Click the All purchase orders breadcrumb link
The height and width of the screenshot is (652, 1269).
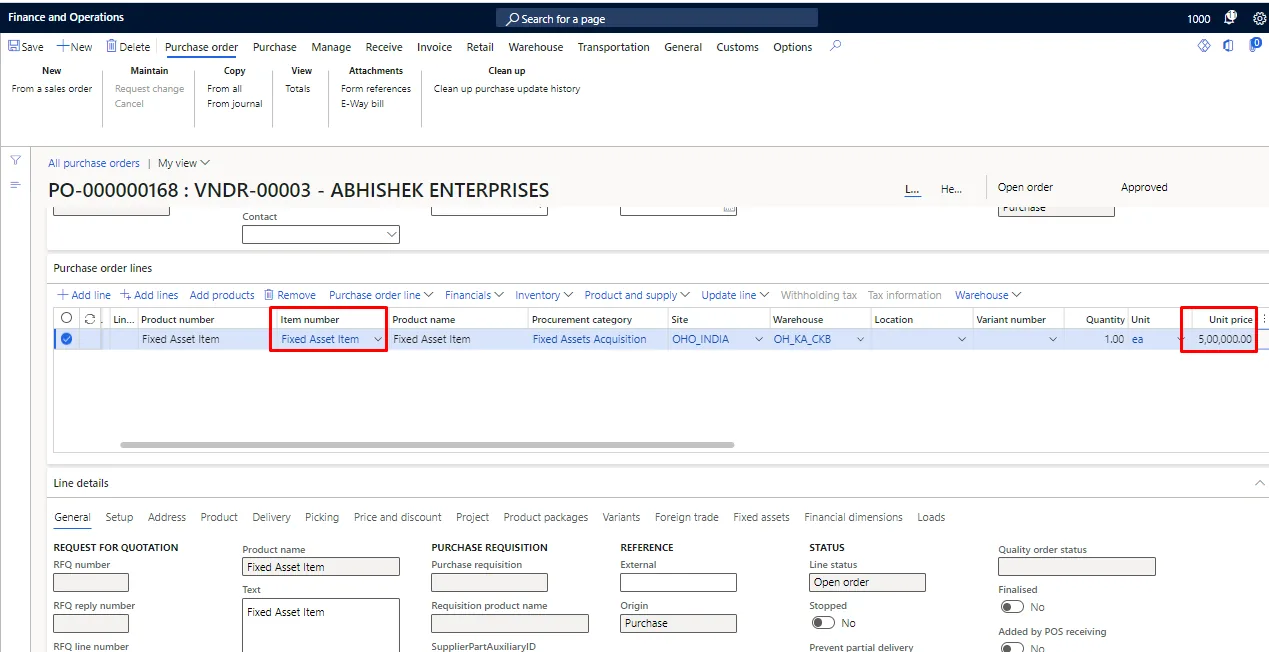coord(94,163)
